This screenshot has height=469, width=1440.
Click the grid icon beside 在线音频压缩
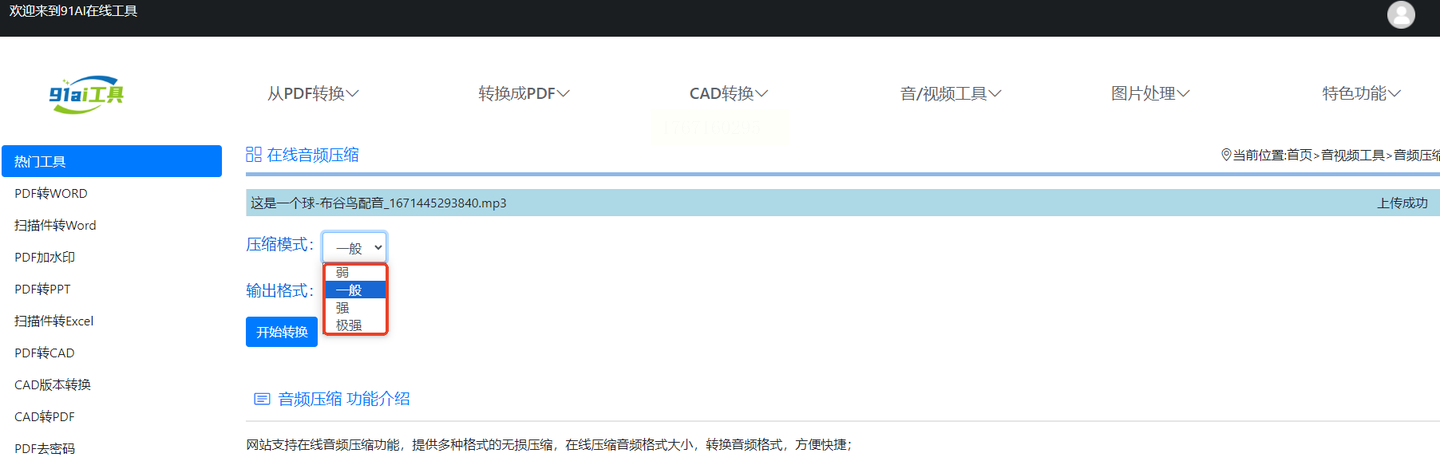click(x=254, y=155)
